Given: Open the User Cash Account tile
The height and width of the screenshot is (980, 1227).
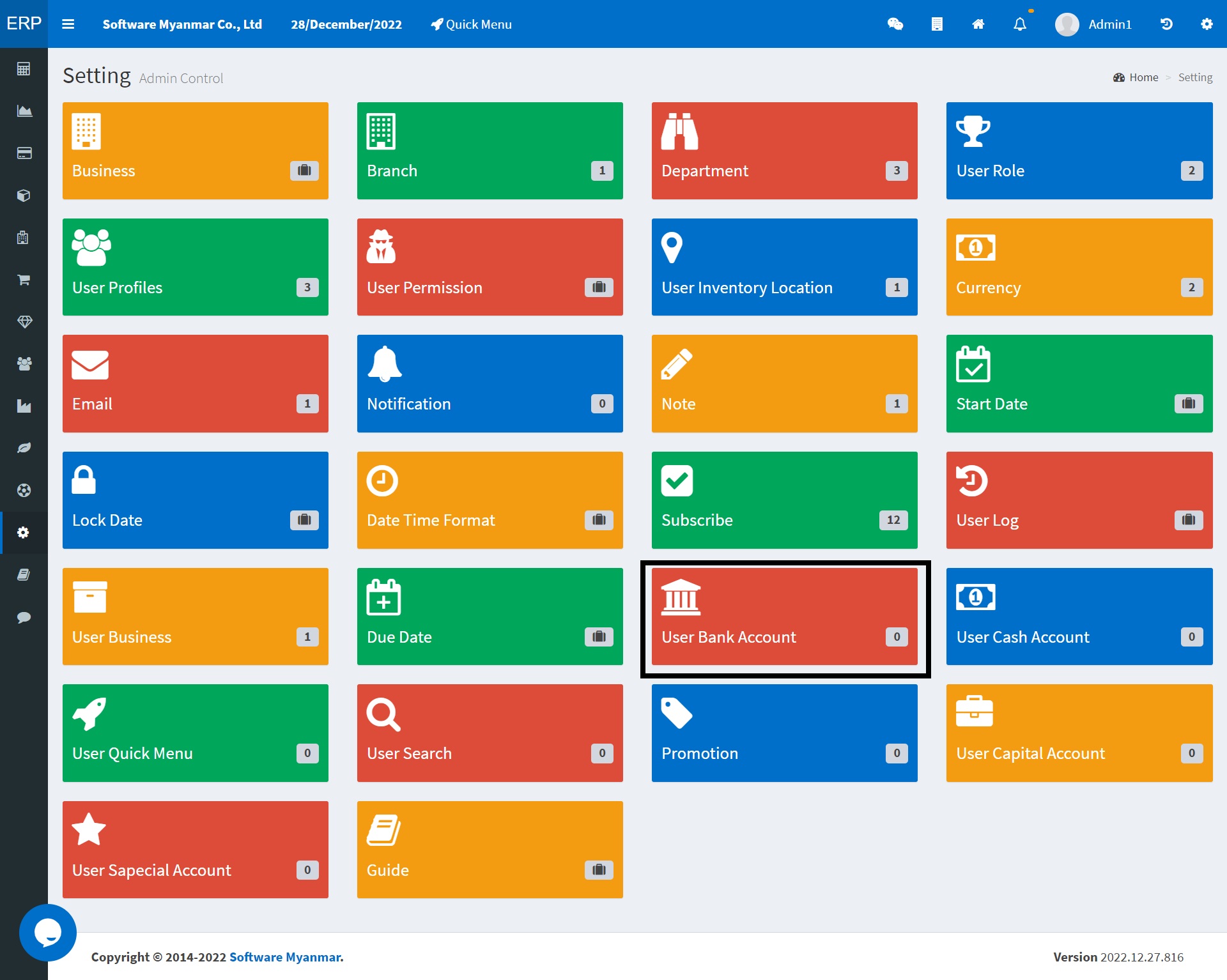Looking at the screenshot, I should (1079, 616).
